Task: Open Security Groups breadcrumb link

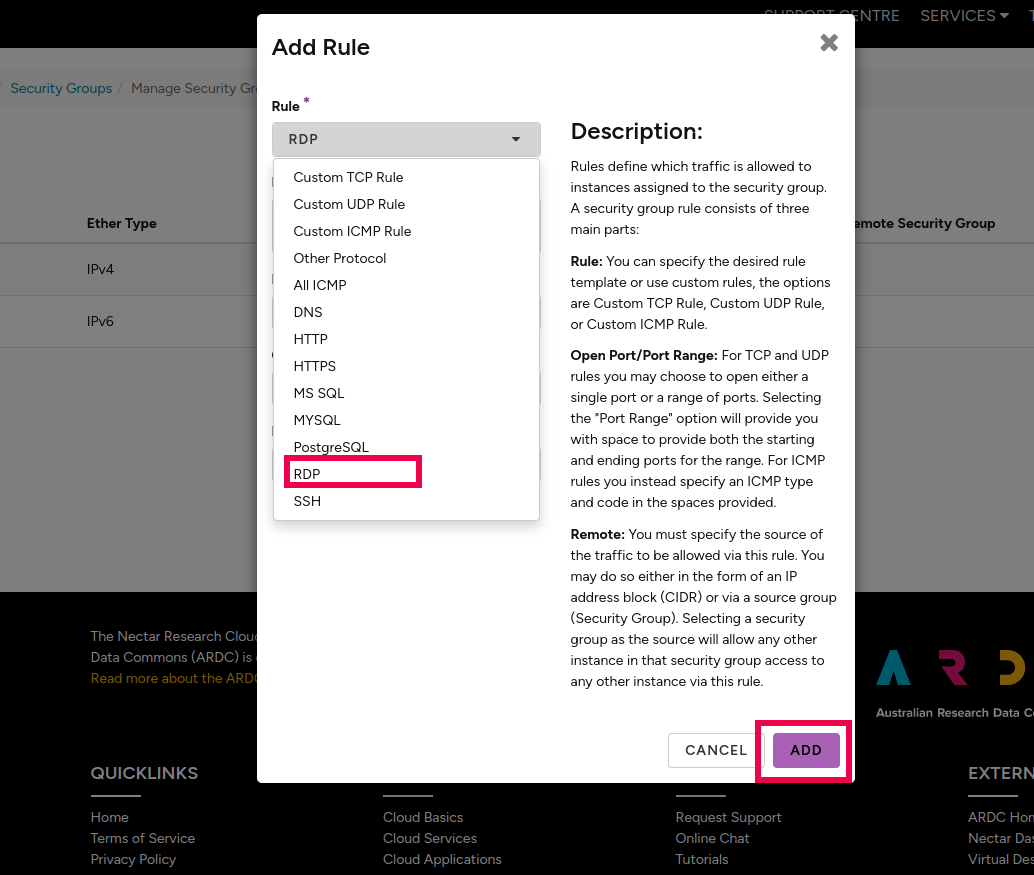Action: [61, 88]
